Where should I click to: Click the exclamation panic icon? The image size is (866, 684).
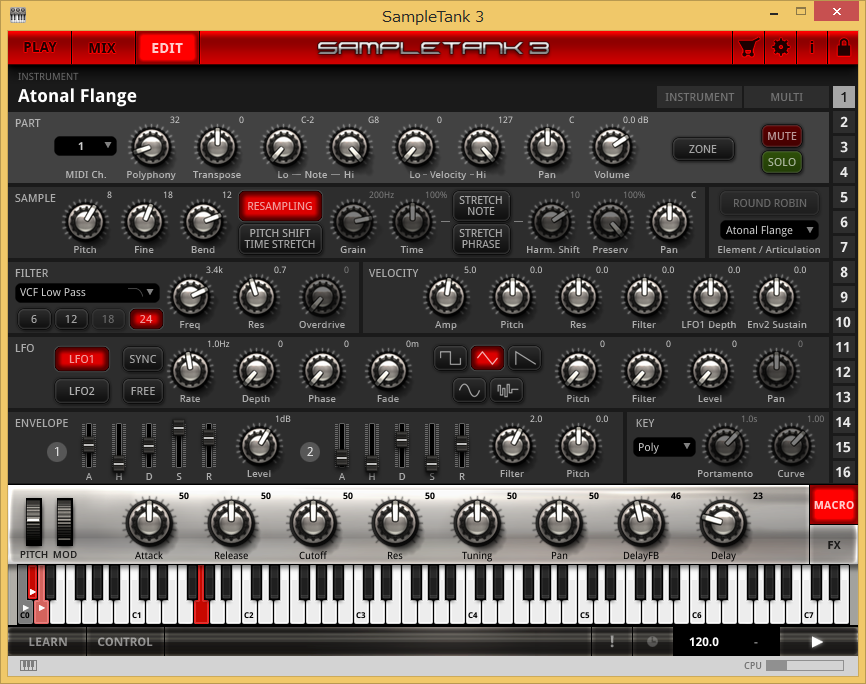coord(611,641)
